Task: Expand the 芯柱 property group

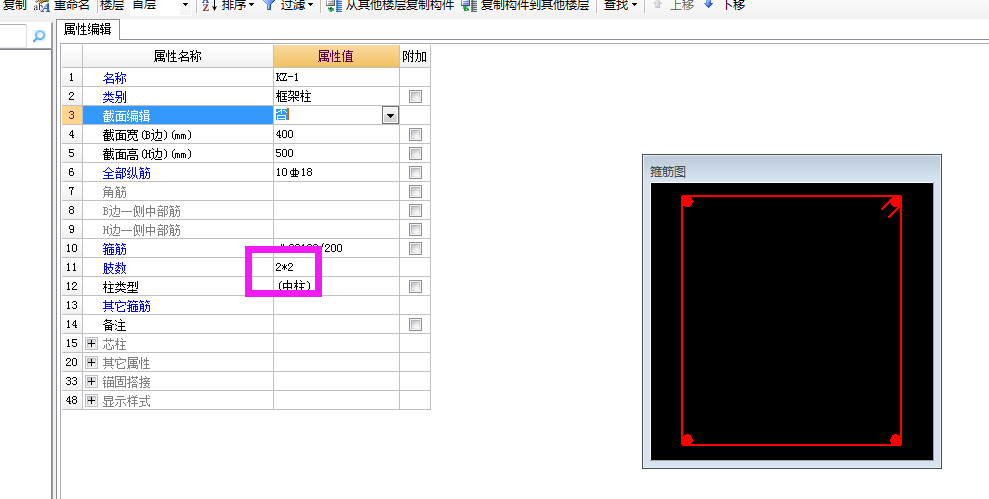Action: click(91, 344)
